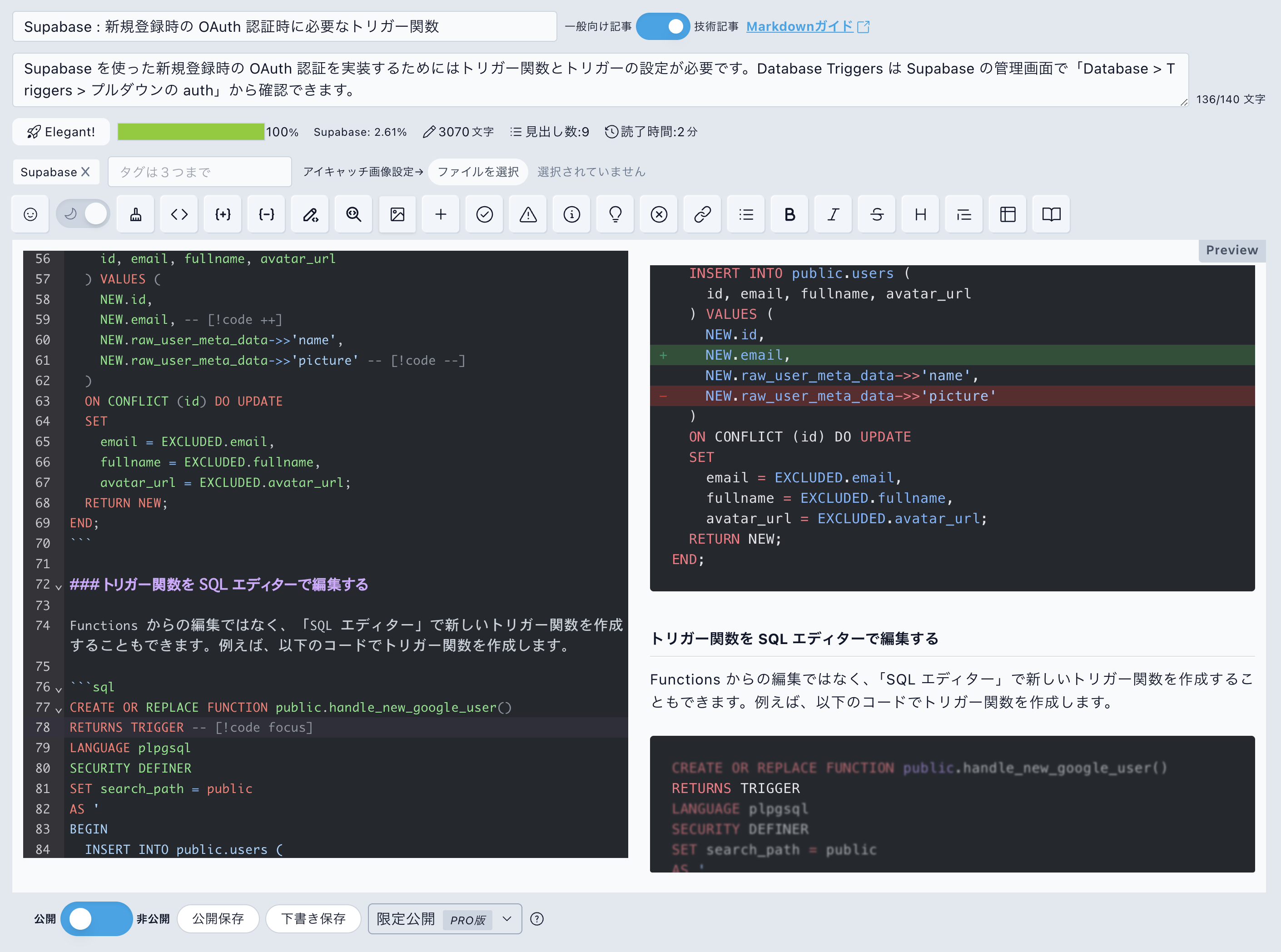Click the tag input field タグは３つまで
The height and width of the screenshot is (952, 1281).
pyautogui.click(x=199, y=172)
